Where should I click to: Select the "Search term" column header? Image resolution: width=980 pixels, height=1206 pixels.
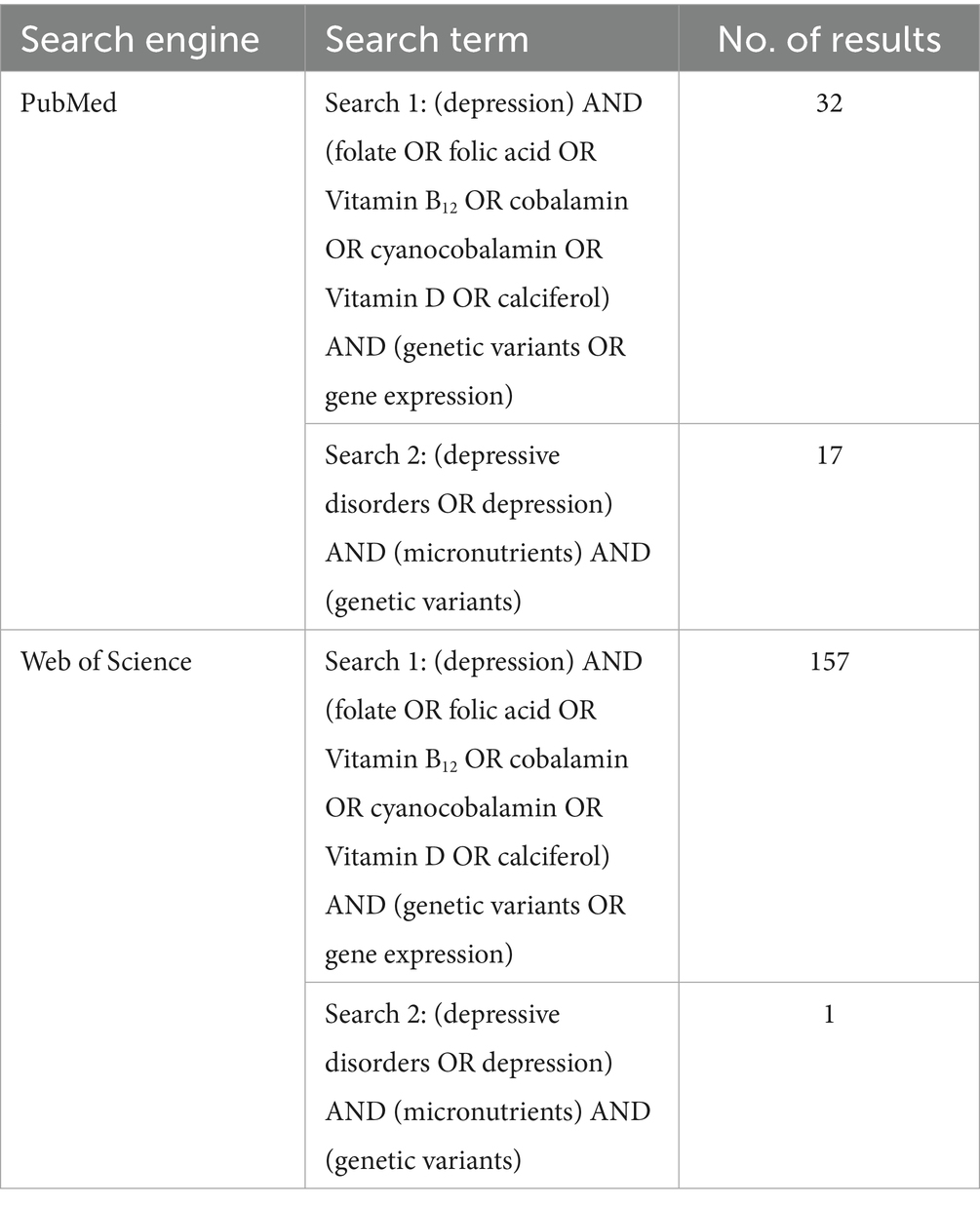point(426,40)
